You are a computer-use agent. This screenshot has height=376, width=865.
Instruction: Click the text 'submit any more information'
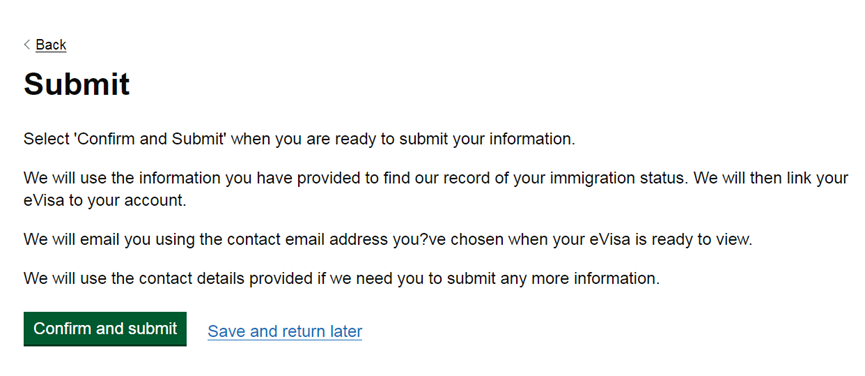[552, 278]
